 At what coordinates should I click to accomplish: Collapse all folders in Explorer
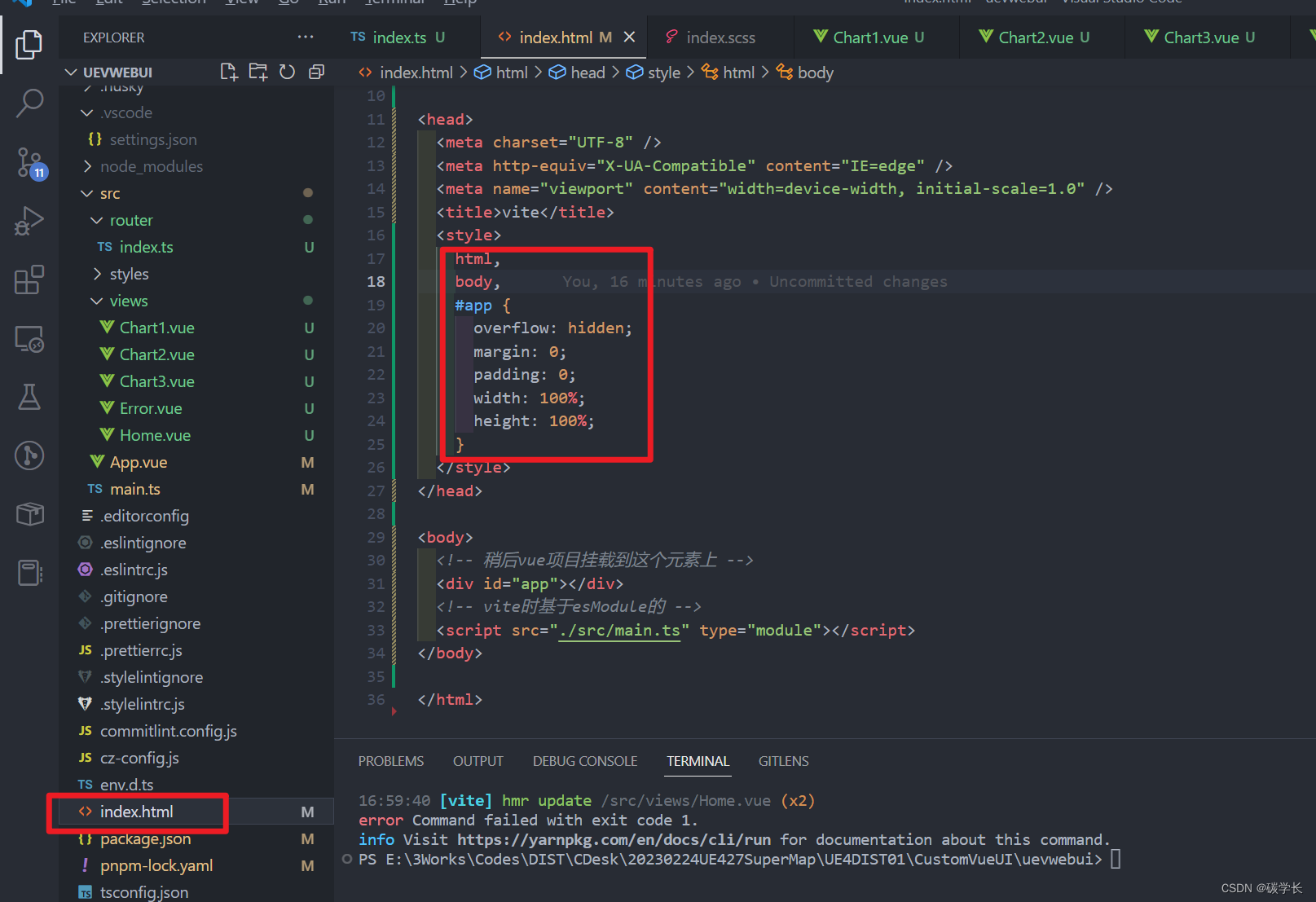coord(316,72)
